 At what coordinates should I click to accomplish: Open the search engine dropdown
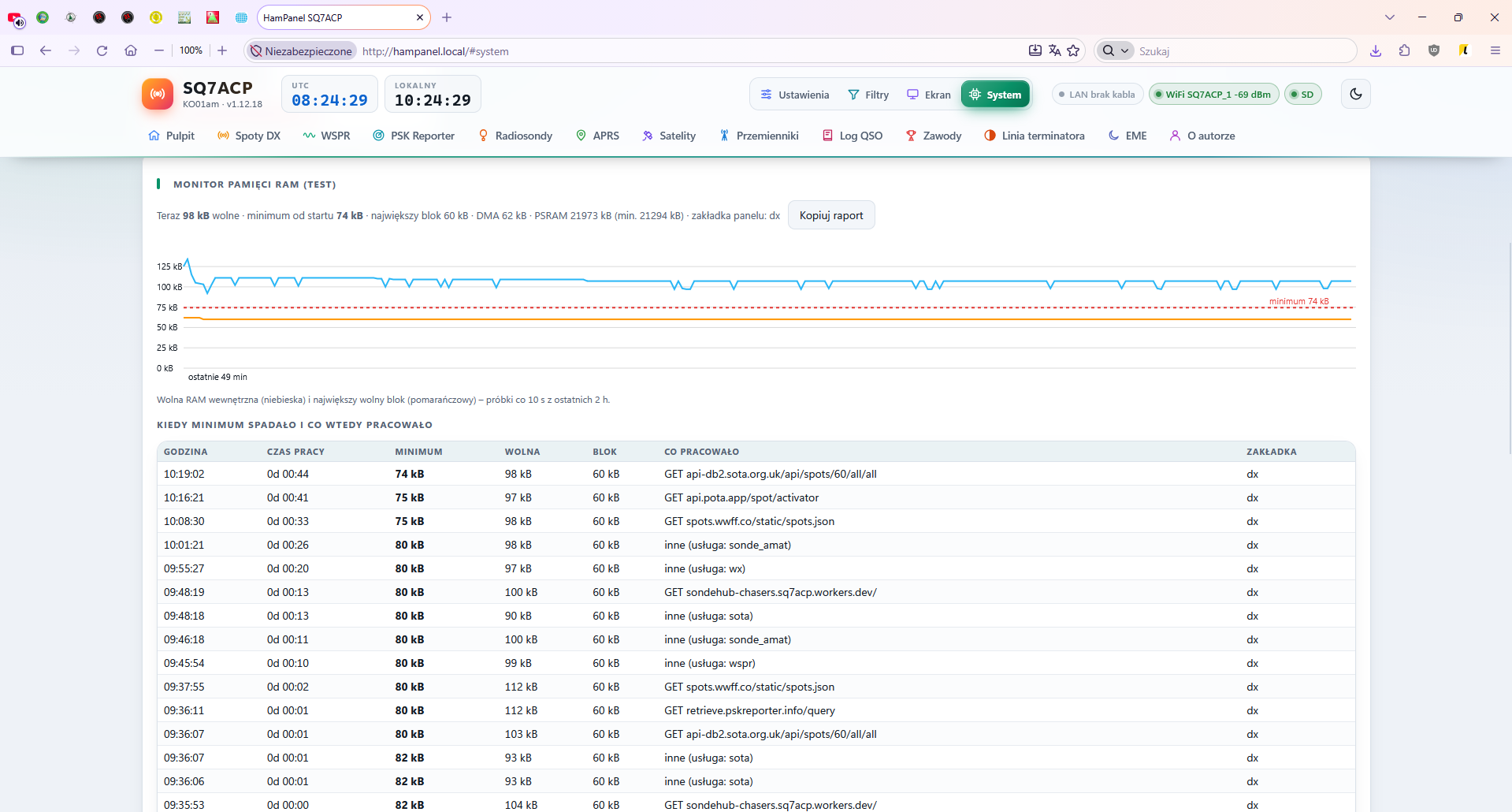(x=1115, y=50)
